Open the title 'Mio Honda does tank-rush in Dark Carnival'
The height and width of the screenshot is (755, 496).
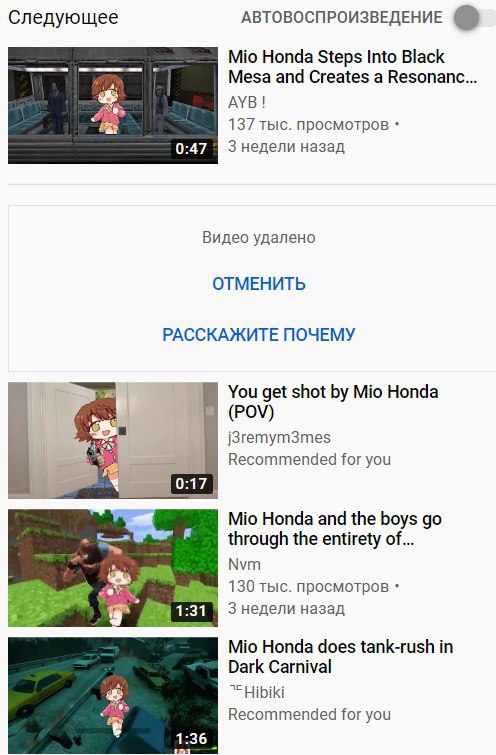coord(340,657)
